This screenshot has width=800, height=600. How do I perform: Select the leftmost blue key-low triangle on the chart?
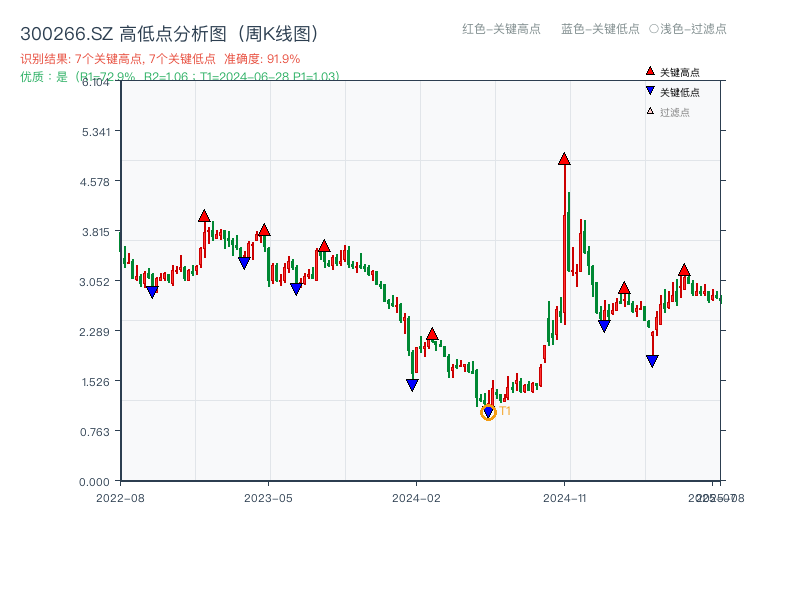tap(152, 292)
